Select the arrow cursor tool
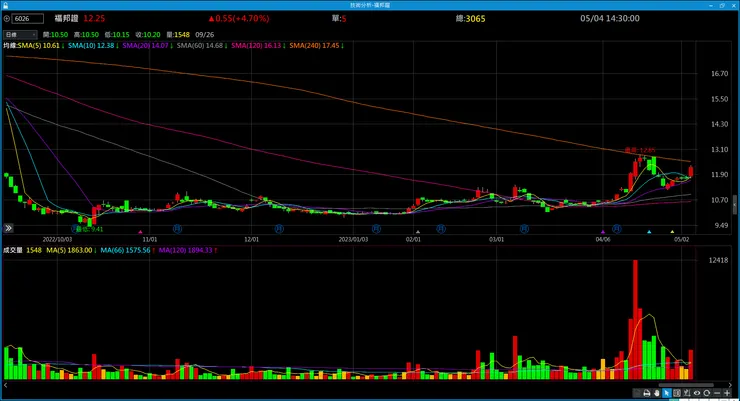Screen dimensions: 740x401 pyautogui.click(x=666, y=393)
